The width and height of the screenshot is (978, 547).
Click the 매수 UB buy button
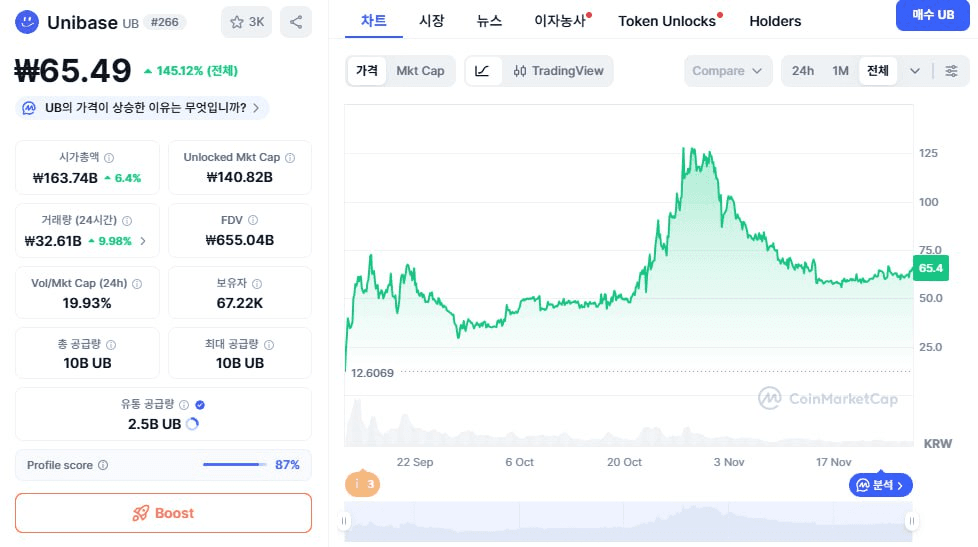[932, 16]
